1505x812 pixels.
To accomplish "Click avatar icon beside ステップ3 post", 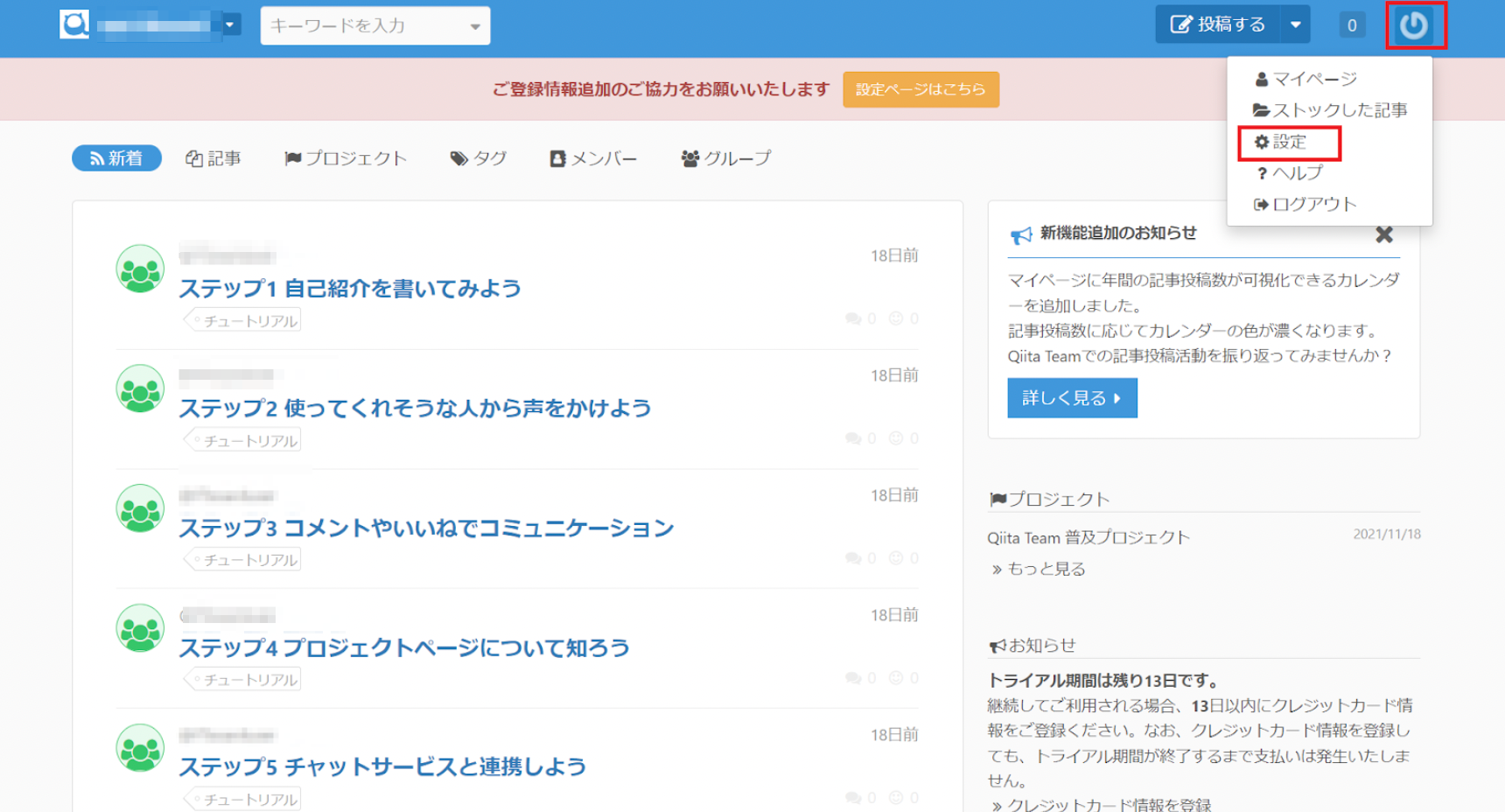I will [x=140, y=509].
